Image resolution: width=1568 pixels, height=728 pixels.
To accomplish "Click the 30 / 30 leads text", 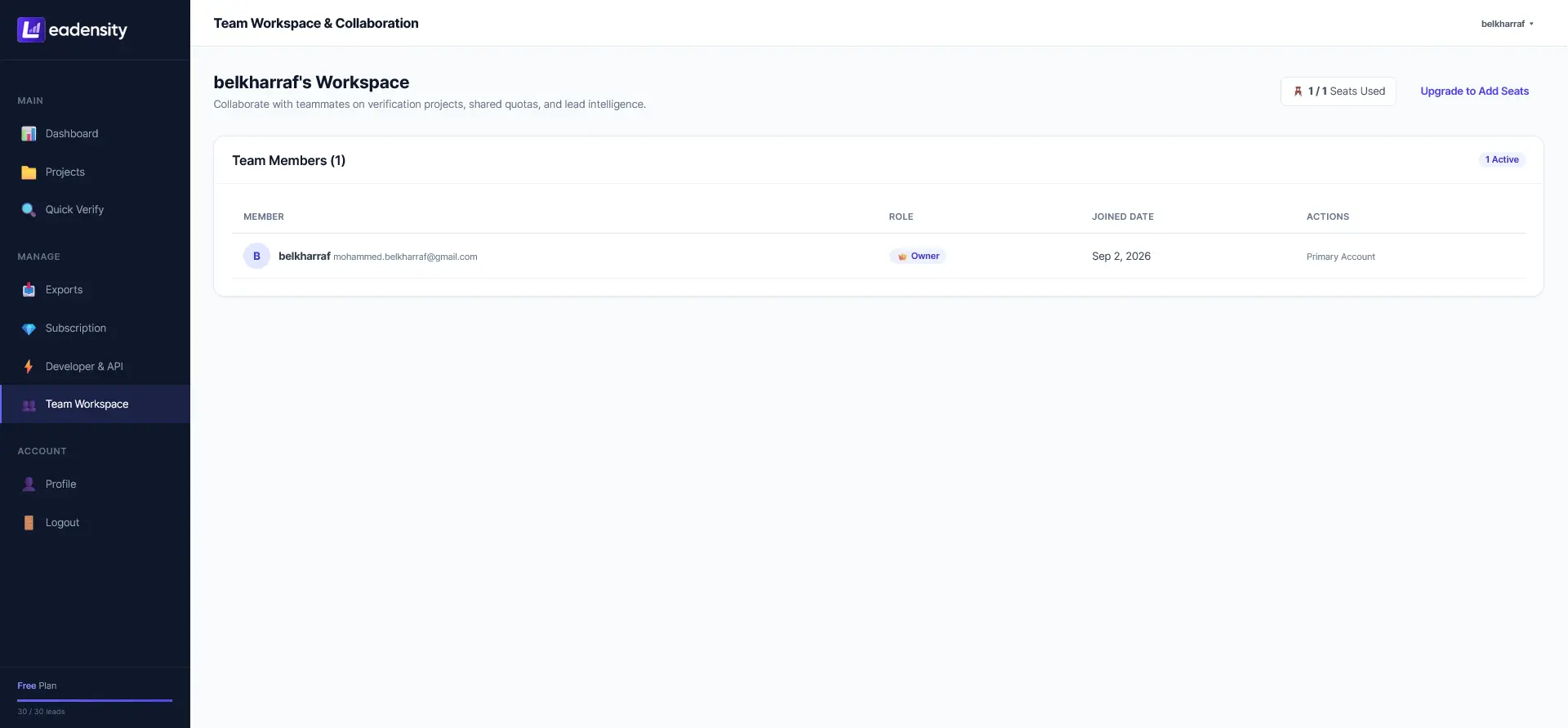I will point(41,712).
